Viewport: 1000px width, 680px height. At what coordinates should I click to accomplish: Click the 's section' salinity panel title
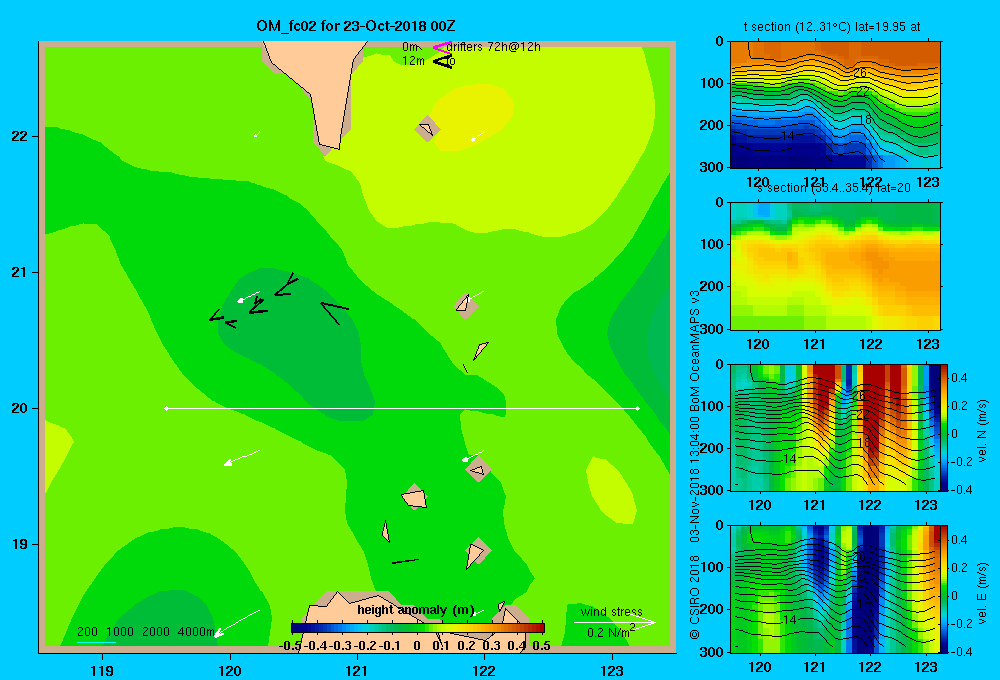pos(832,188)
